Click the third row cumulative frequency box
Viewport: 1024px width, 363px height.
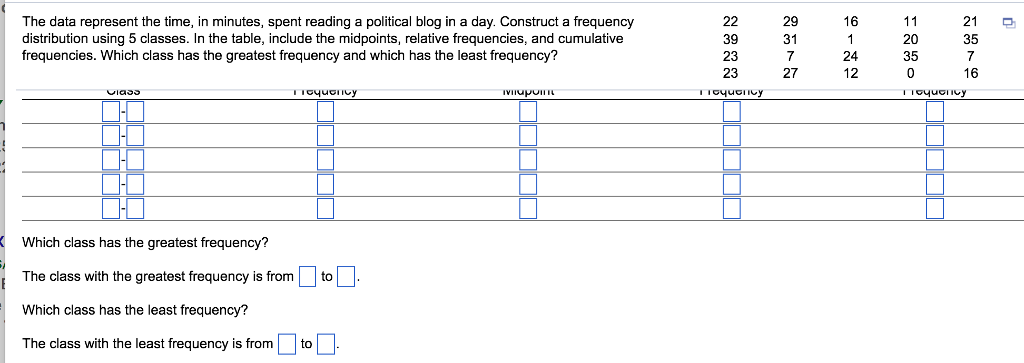click(x=935, y=160)
